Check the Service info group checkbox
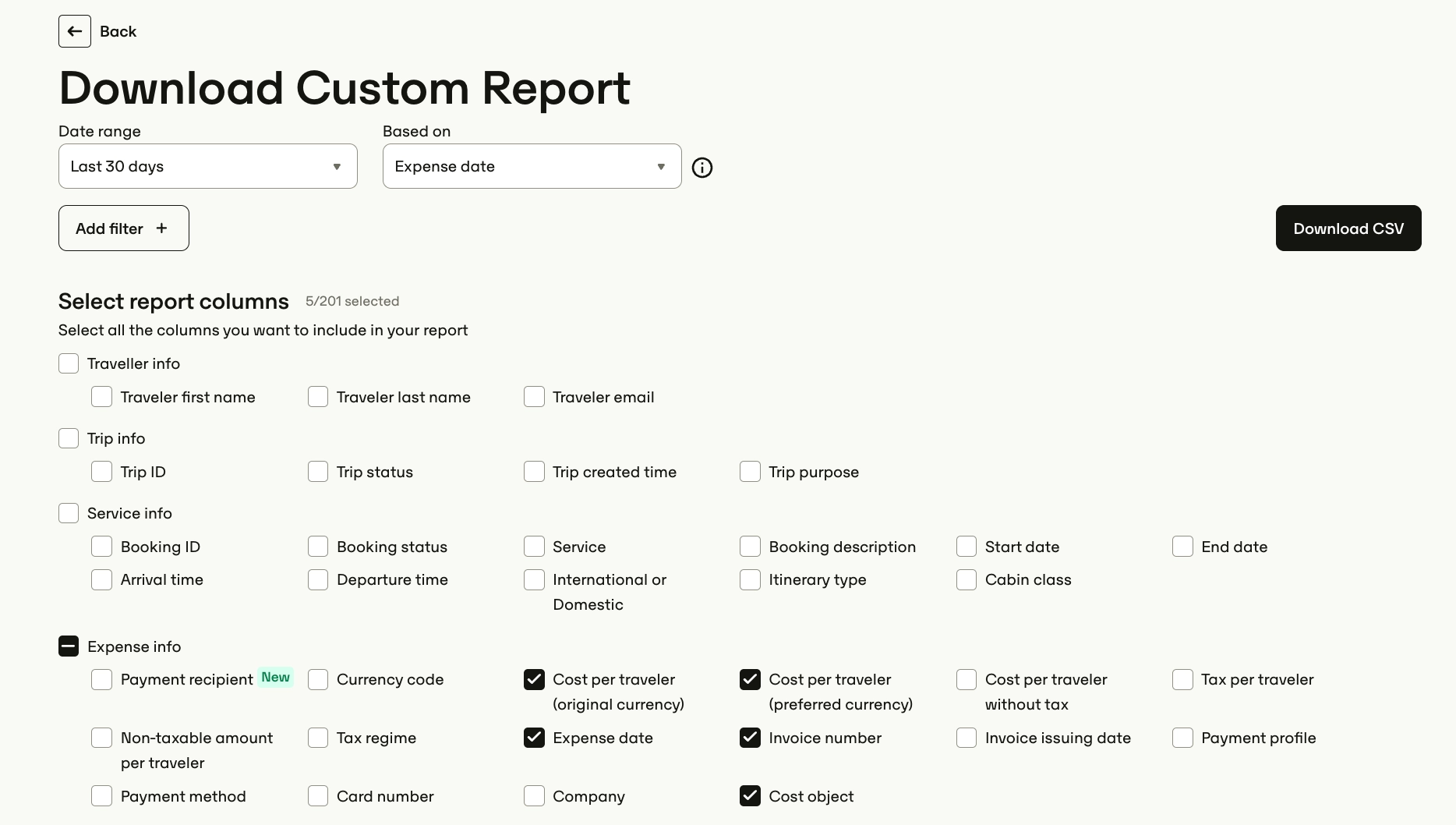Screen dimensions: 1456x825 [x=69, y=513]
